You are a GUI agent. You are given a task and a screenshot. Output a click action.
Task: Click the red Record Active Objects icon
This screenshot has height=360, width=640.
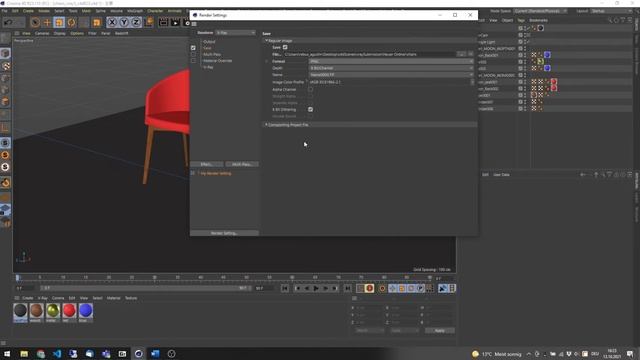click(x=369, y=288)
